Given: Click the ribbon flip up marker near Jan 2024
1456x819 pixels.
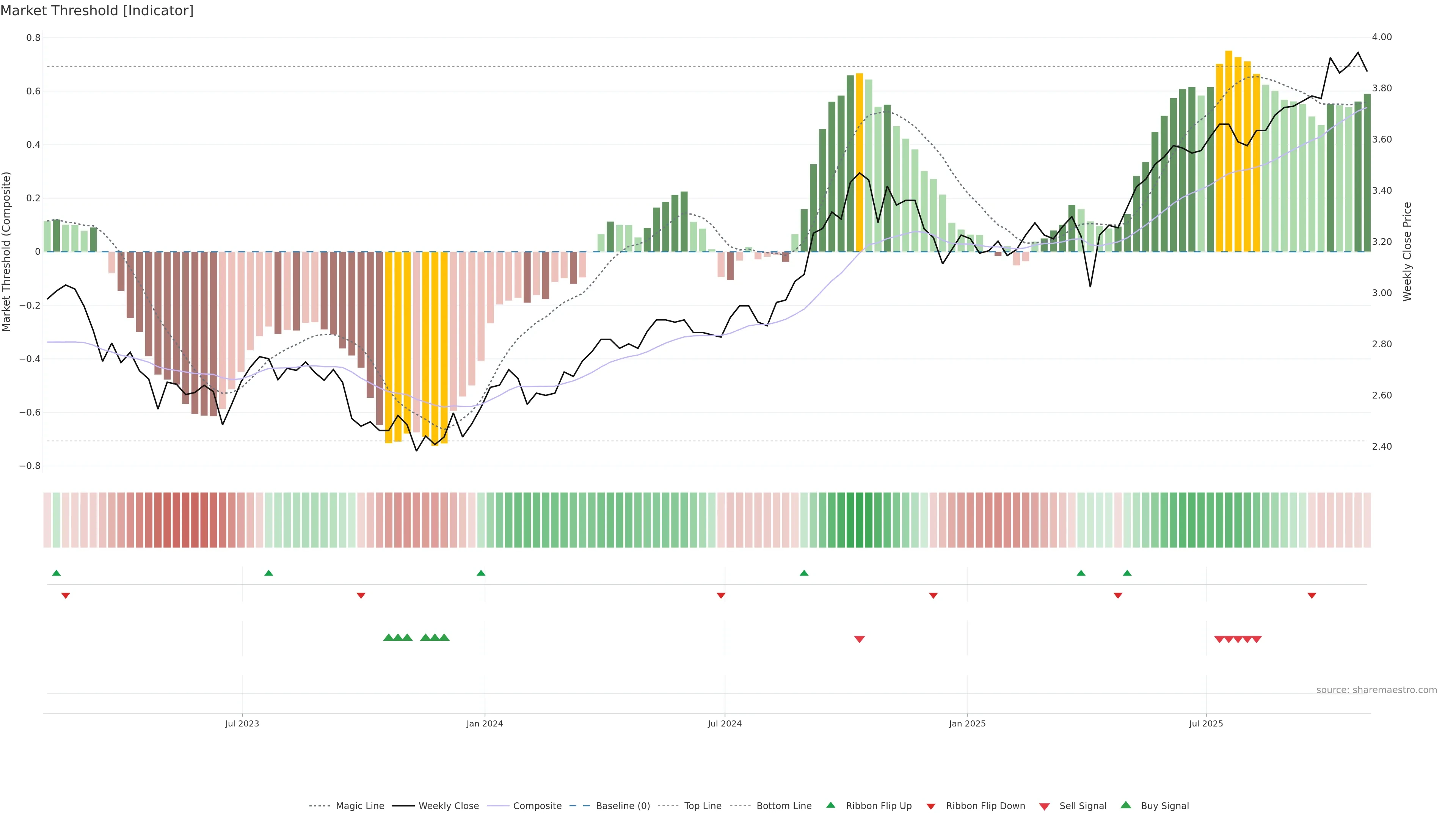Looking at the screenshot, I should pos(480,573).
